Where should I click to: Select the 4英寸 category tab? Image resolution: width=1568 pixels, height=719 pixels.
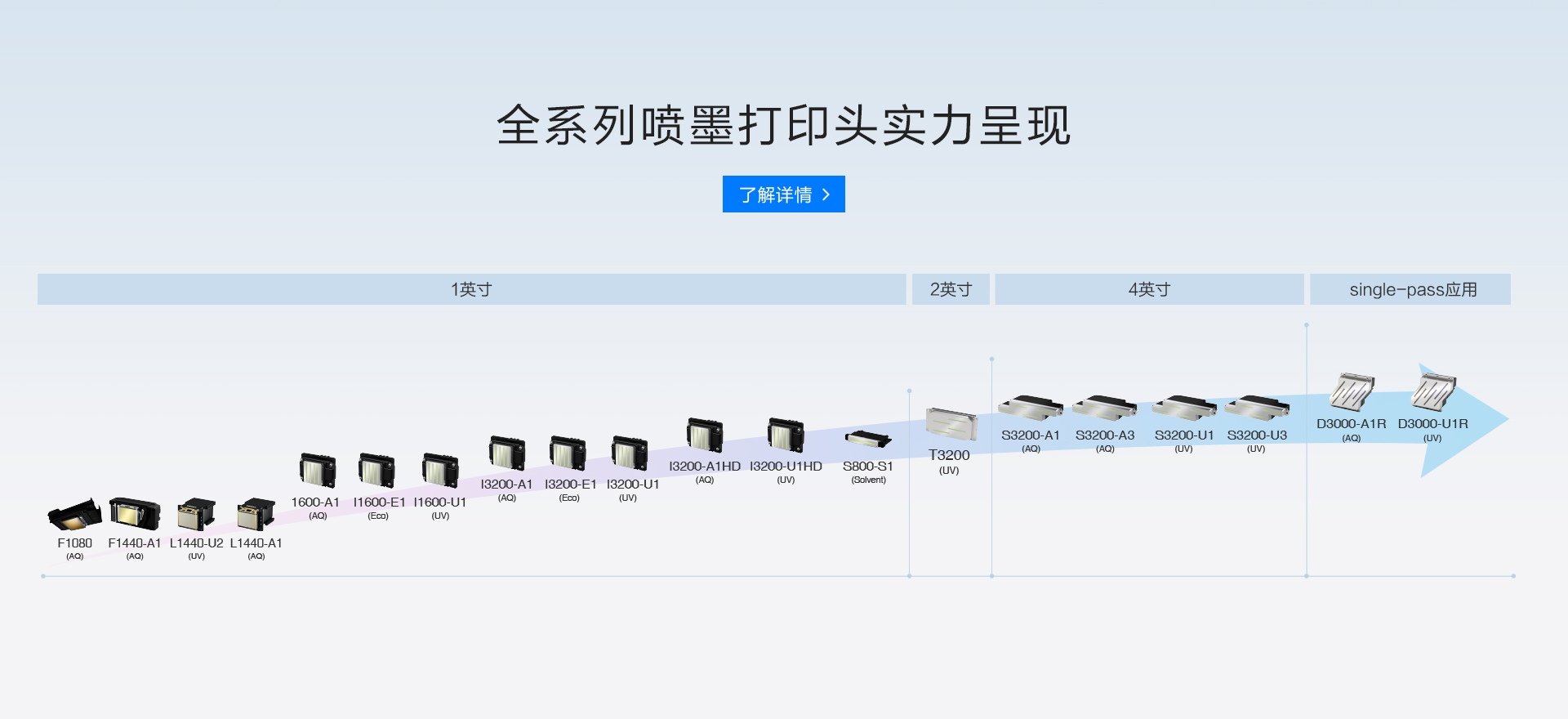pos(1149,289)
